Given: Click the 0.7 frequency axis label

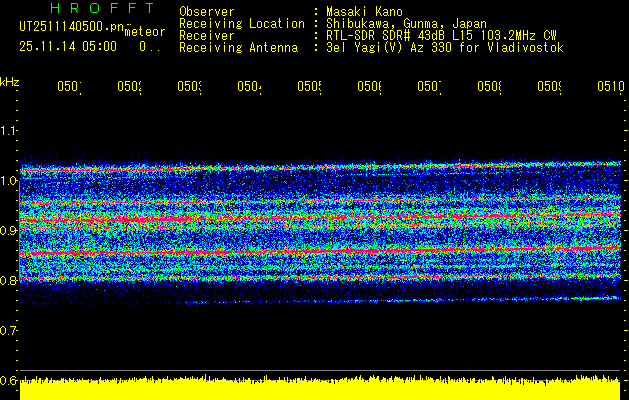Looking at the screenshot, I should pos(8,330).
